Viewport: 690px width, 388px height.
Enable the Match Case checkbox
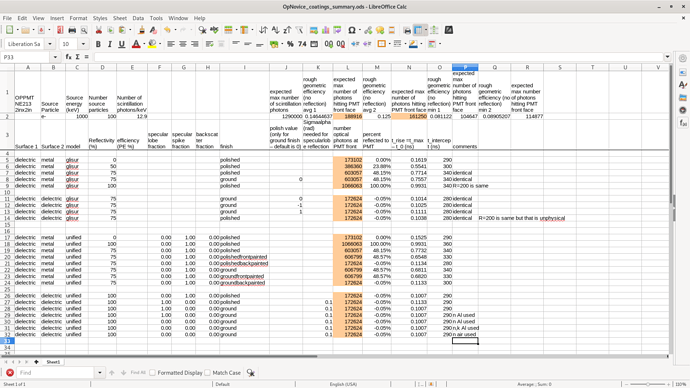click(x=208, y=373)
